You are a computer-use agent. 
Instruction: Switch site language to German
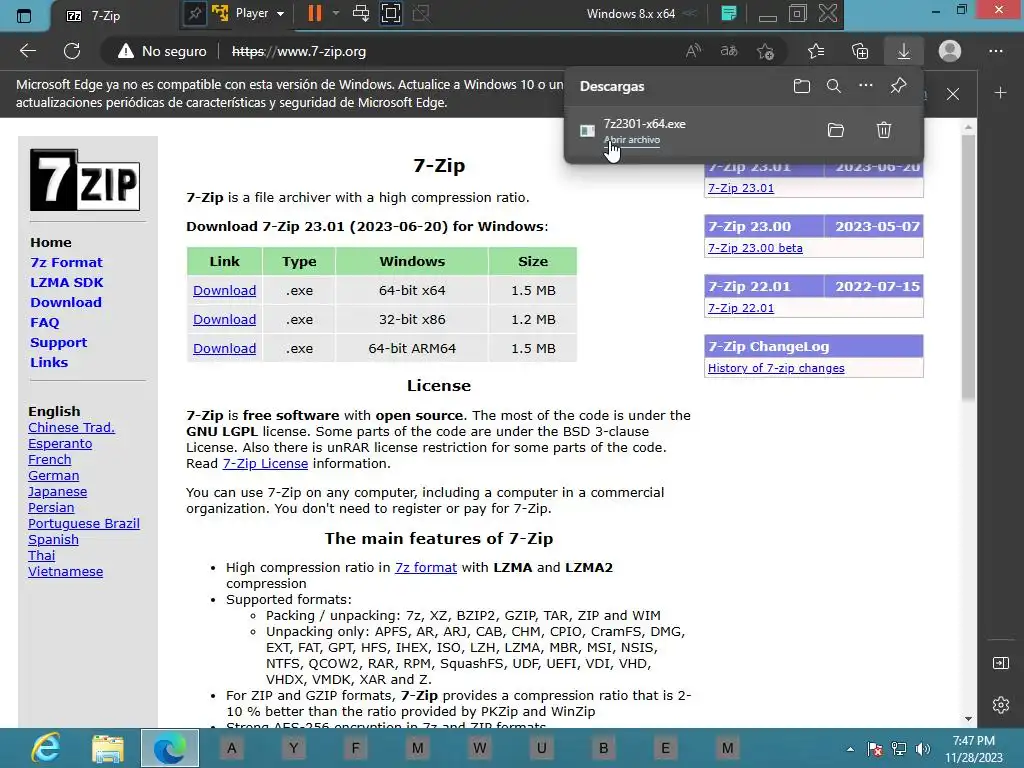[x=54, y=475]
